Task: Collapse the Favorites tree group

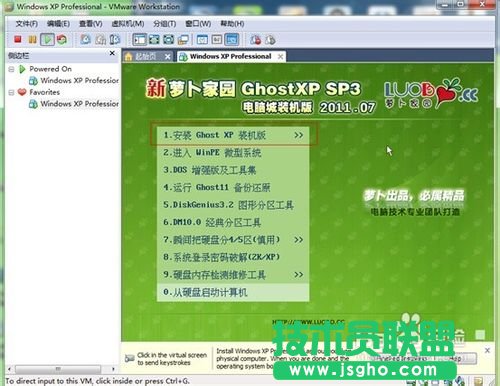Action: pyautogui.click(x=11, y=92)
